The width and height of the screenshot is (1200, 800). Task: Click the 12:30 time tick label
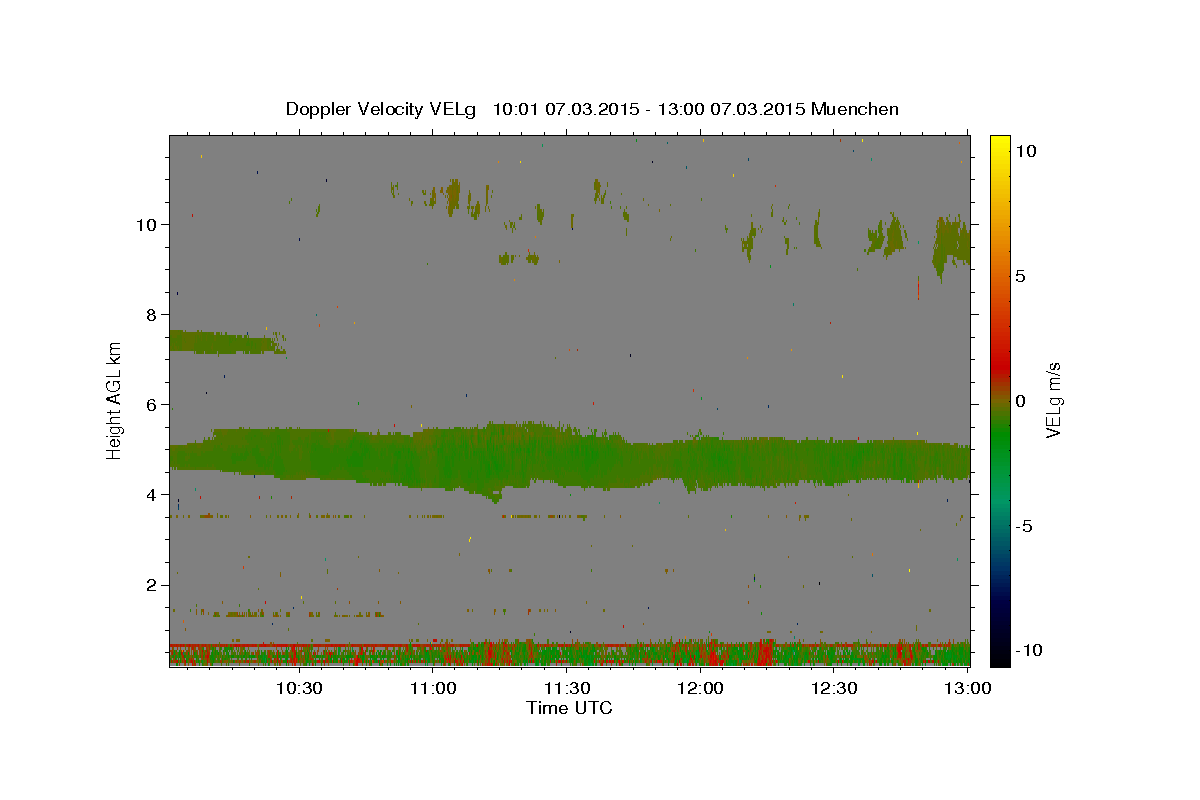click(x=834, y=688)
